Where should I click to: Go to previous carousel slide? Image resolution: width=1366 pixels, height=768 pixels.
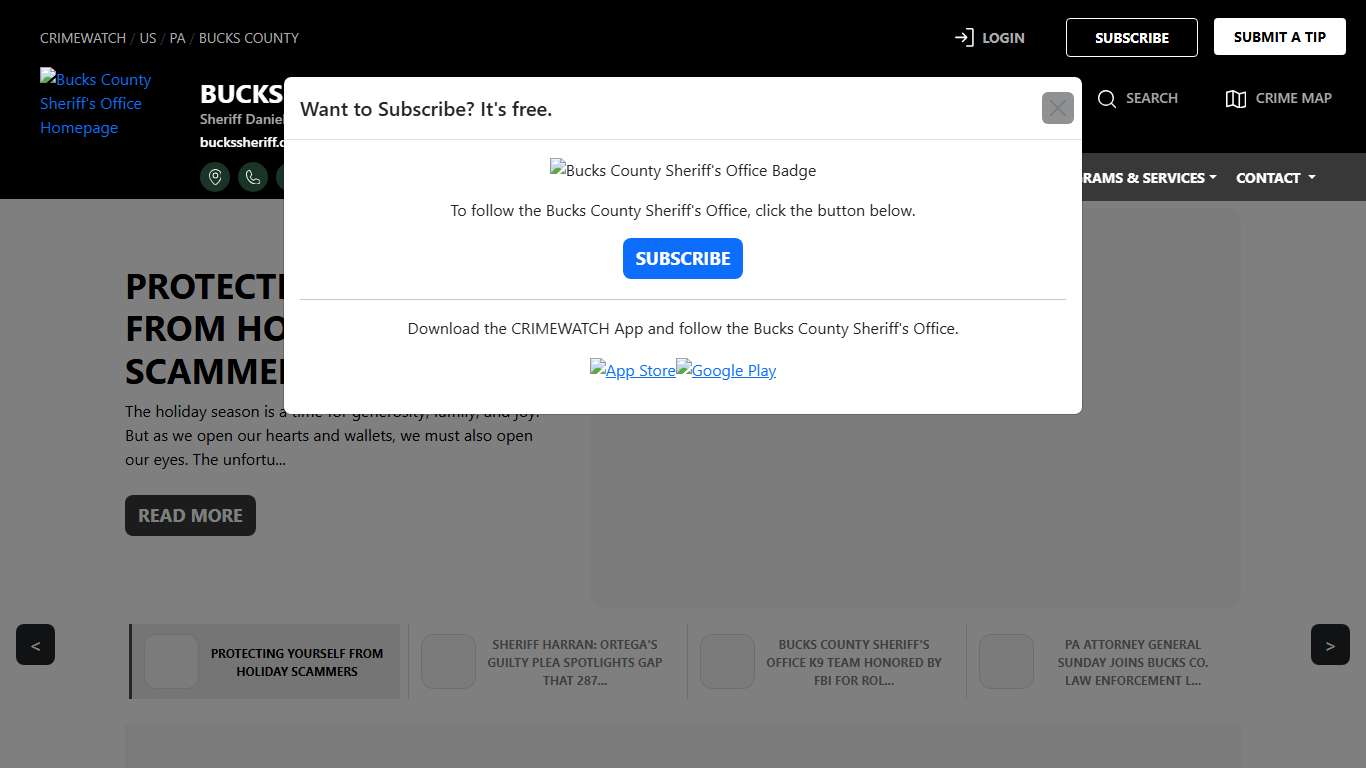pos(35,645)
